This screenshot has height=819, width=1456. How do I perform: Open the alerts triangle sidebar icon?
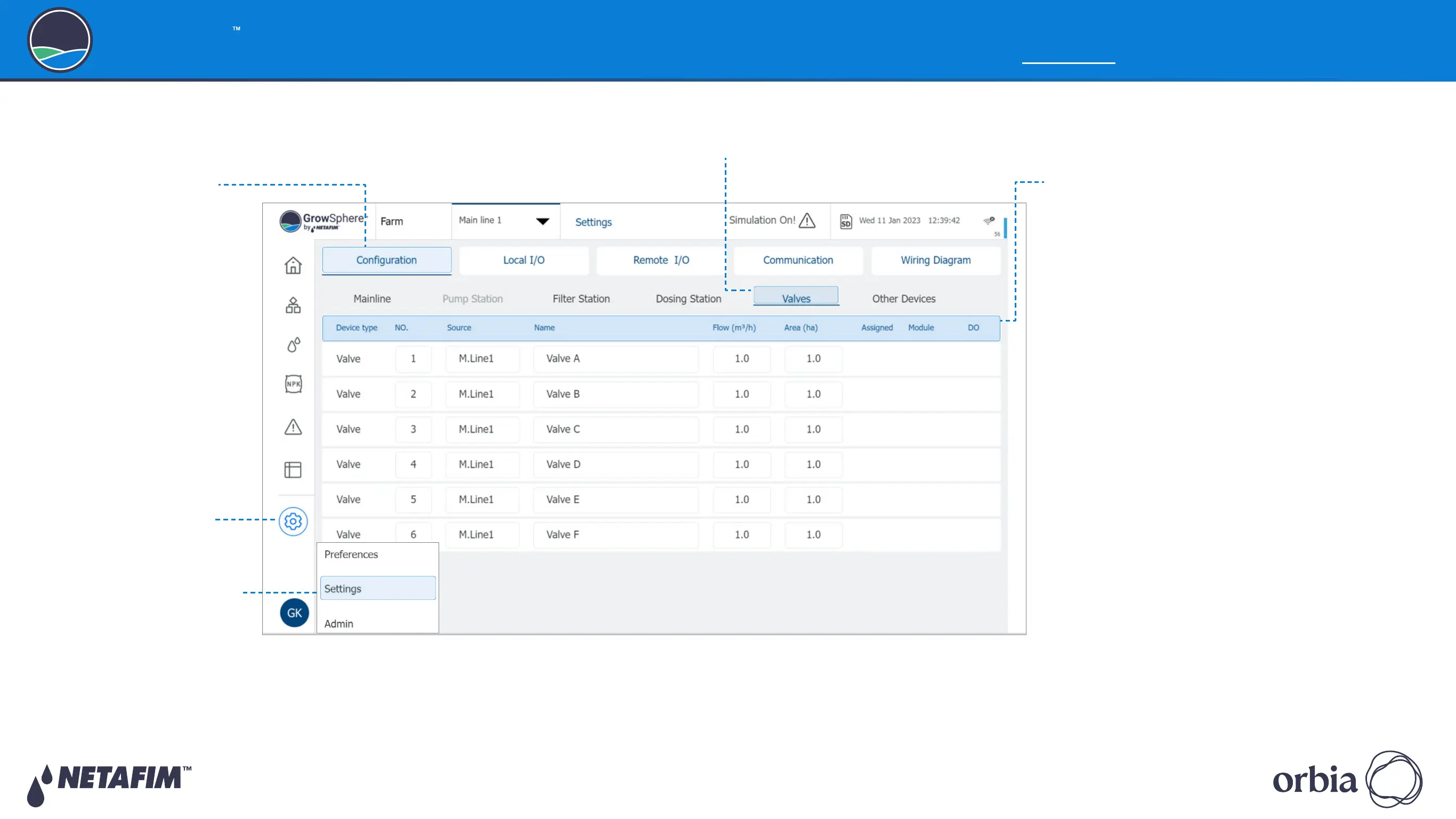[293, 427]
